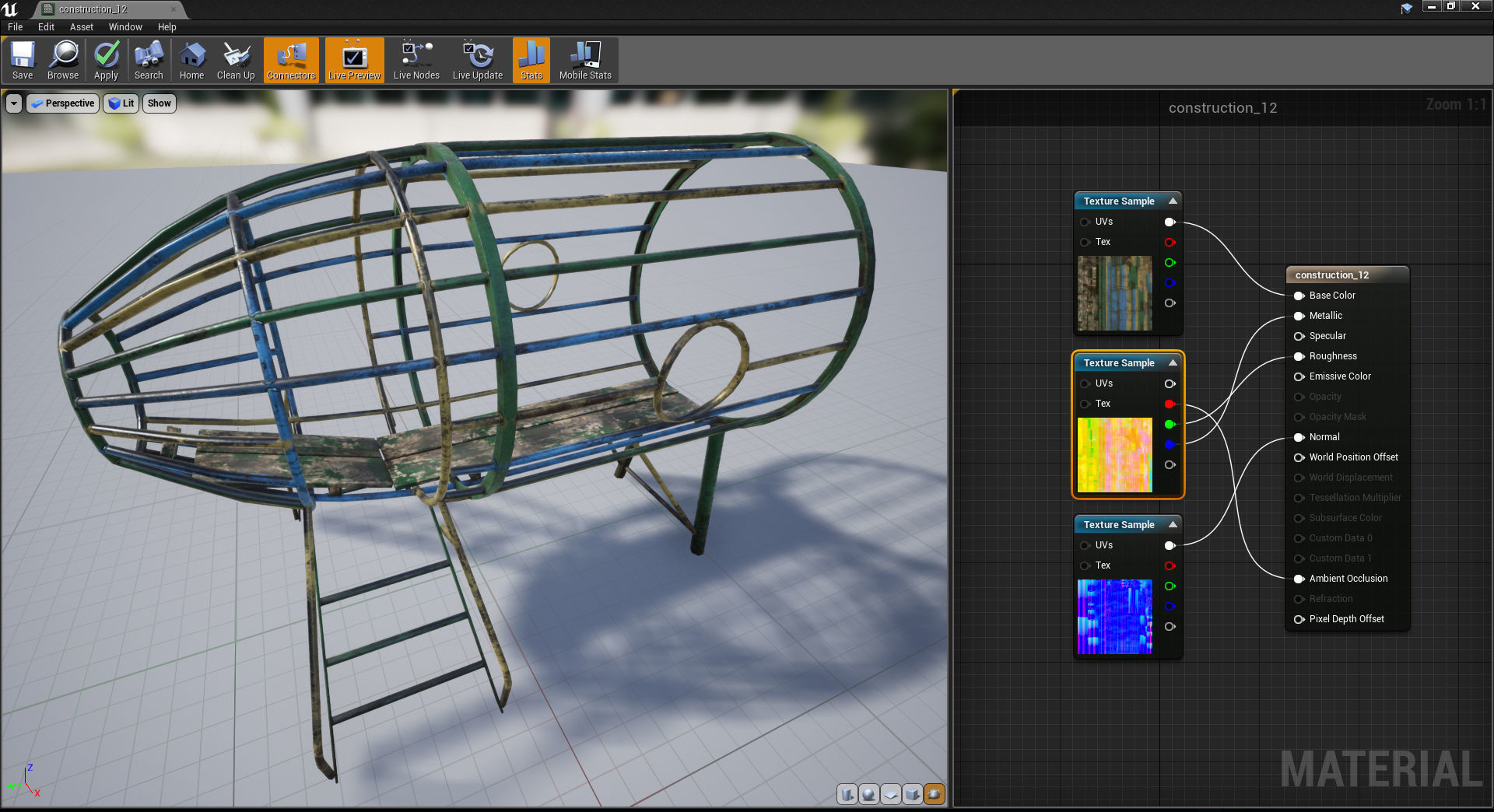Open the Asset menu
This screenshot has height=812, width=1494.
pos(82,26)
